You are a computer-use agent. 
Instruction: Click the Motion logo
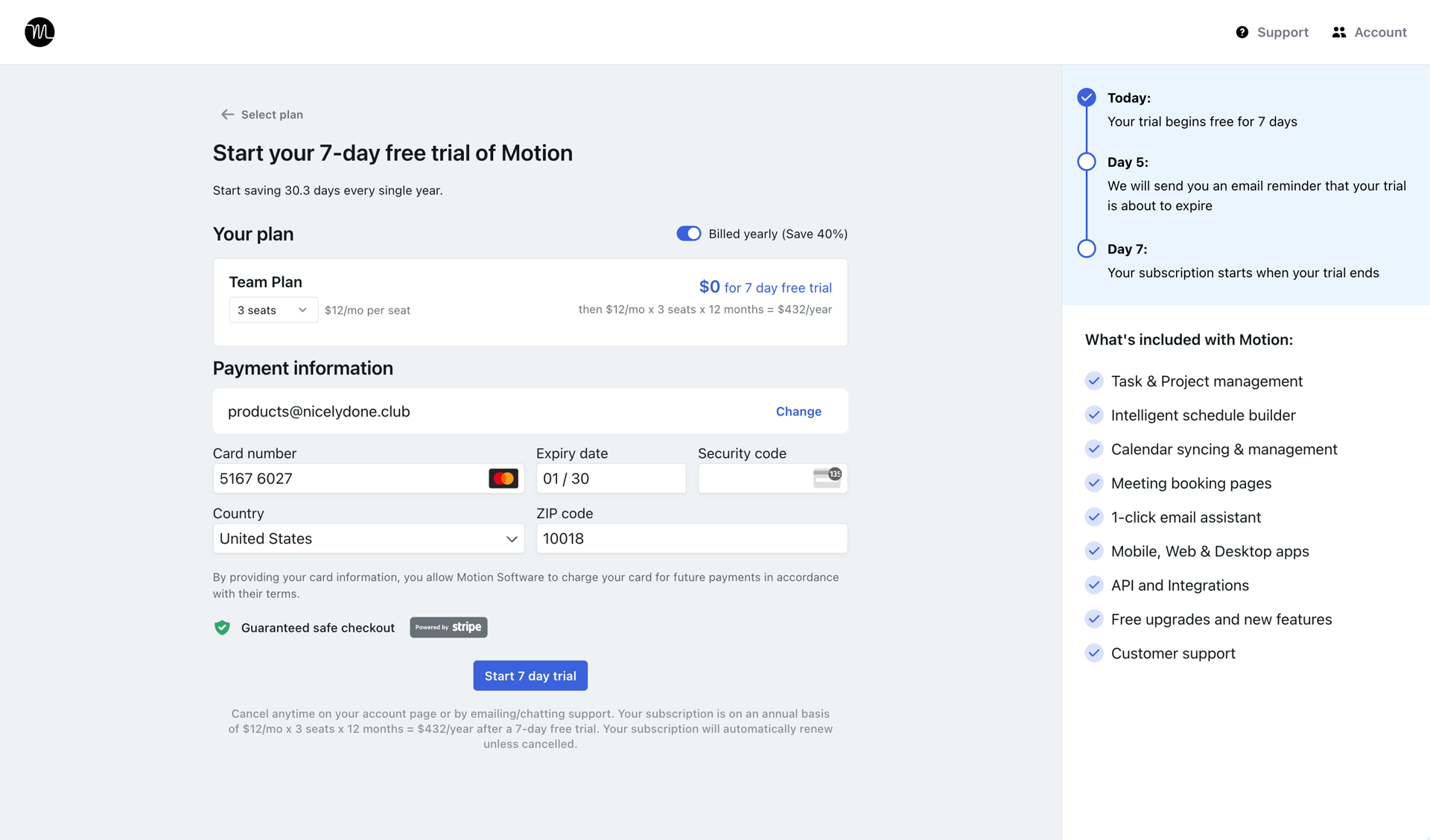[x=39, y=32]
